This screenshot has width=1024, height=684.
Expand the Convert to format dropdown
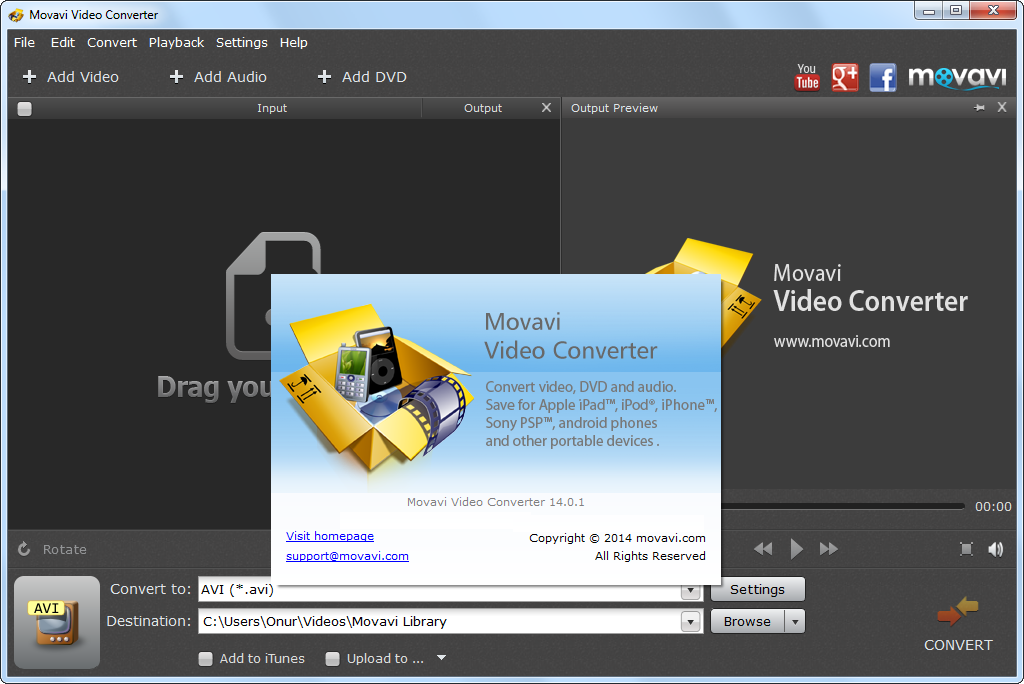(x=690, y=590)
